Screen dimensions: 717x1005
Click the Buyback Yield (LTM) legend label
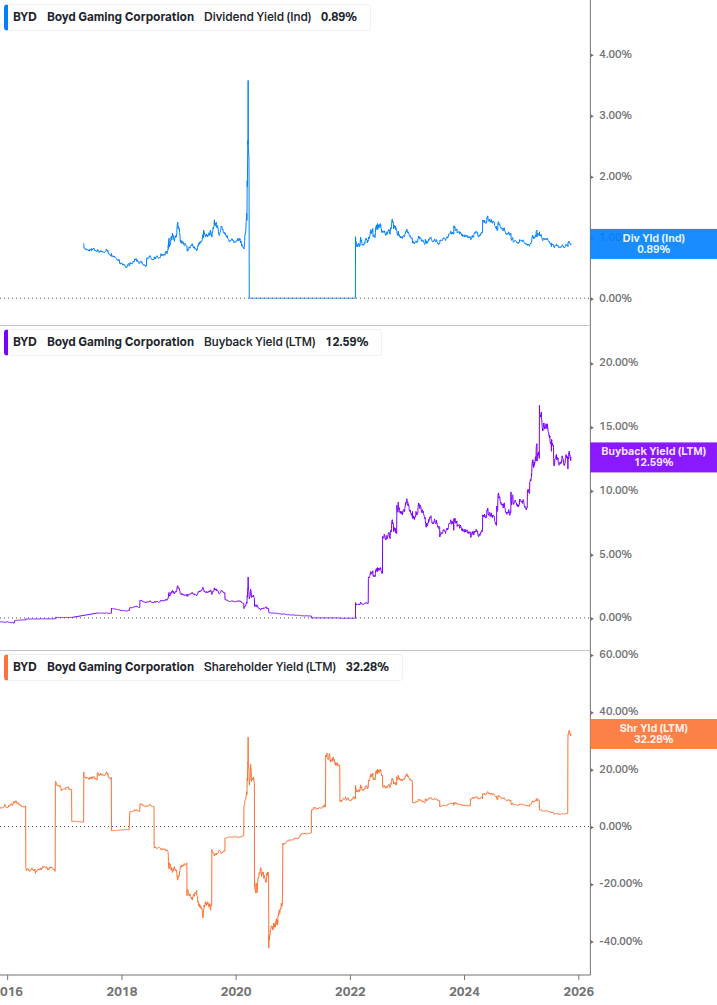(x=260, y=342)
